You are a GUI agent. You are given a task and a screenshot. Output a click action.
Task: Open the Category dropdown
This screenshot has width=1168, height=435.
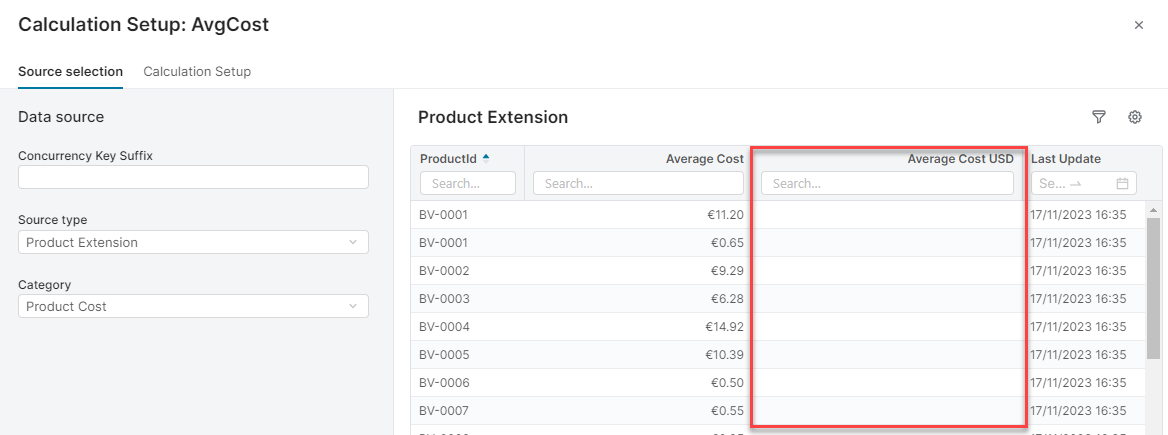point(193,306)
